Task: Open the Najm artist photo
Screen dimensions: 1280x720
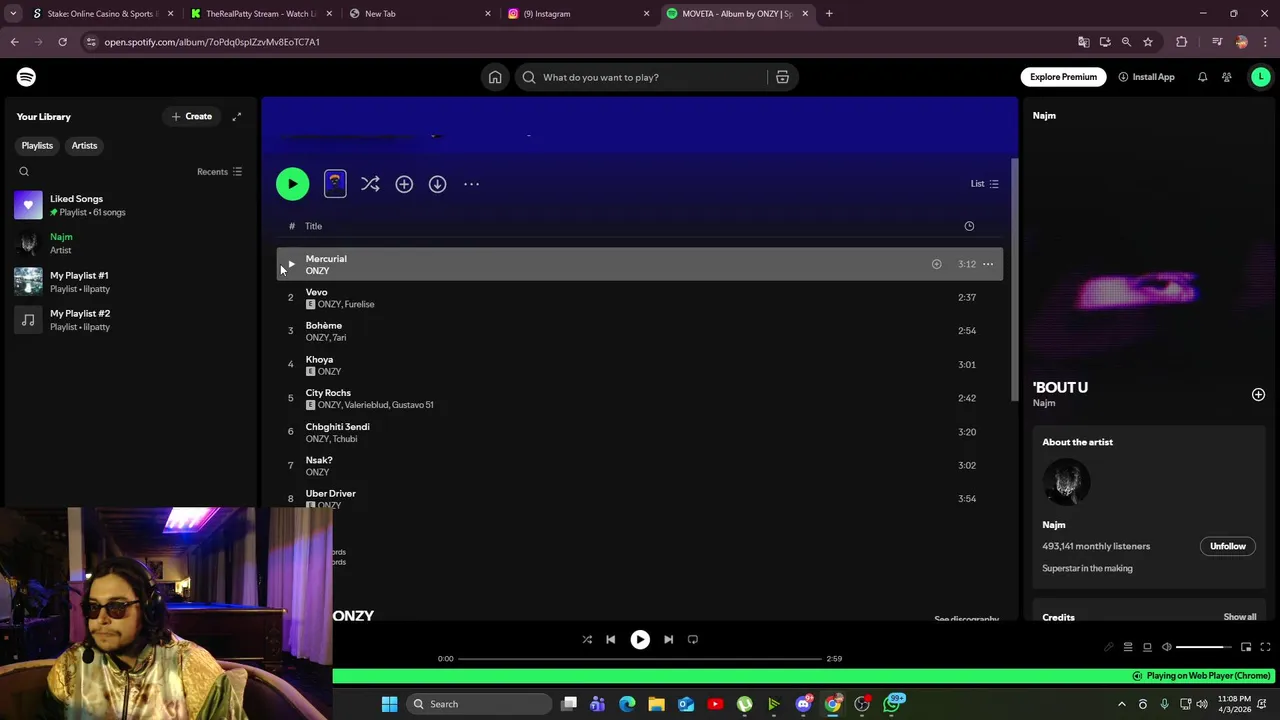Action: click(1066, 482)
